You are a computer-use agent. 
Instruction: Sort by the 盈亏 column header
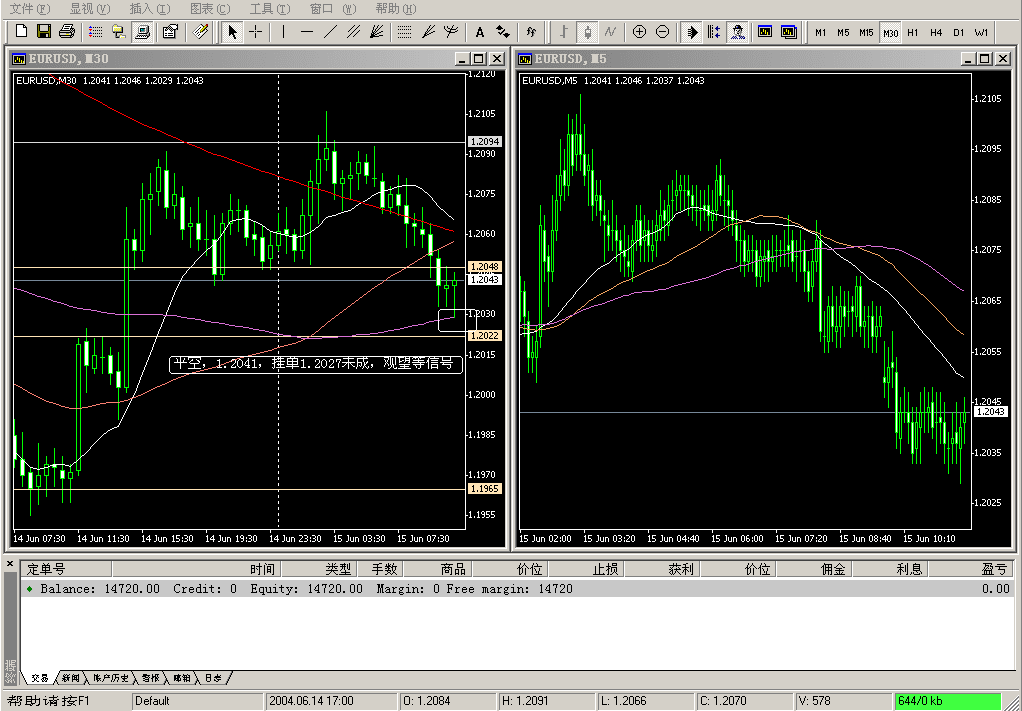click(971, 569)
